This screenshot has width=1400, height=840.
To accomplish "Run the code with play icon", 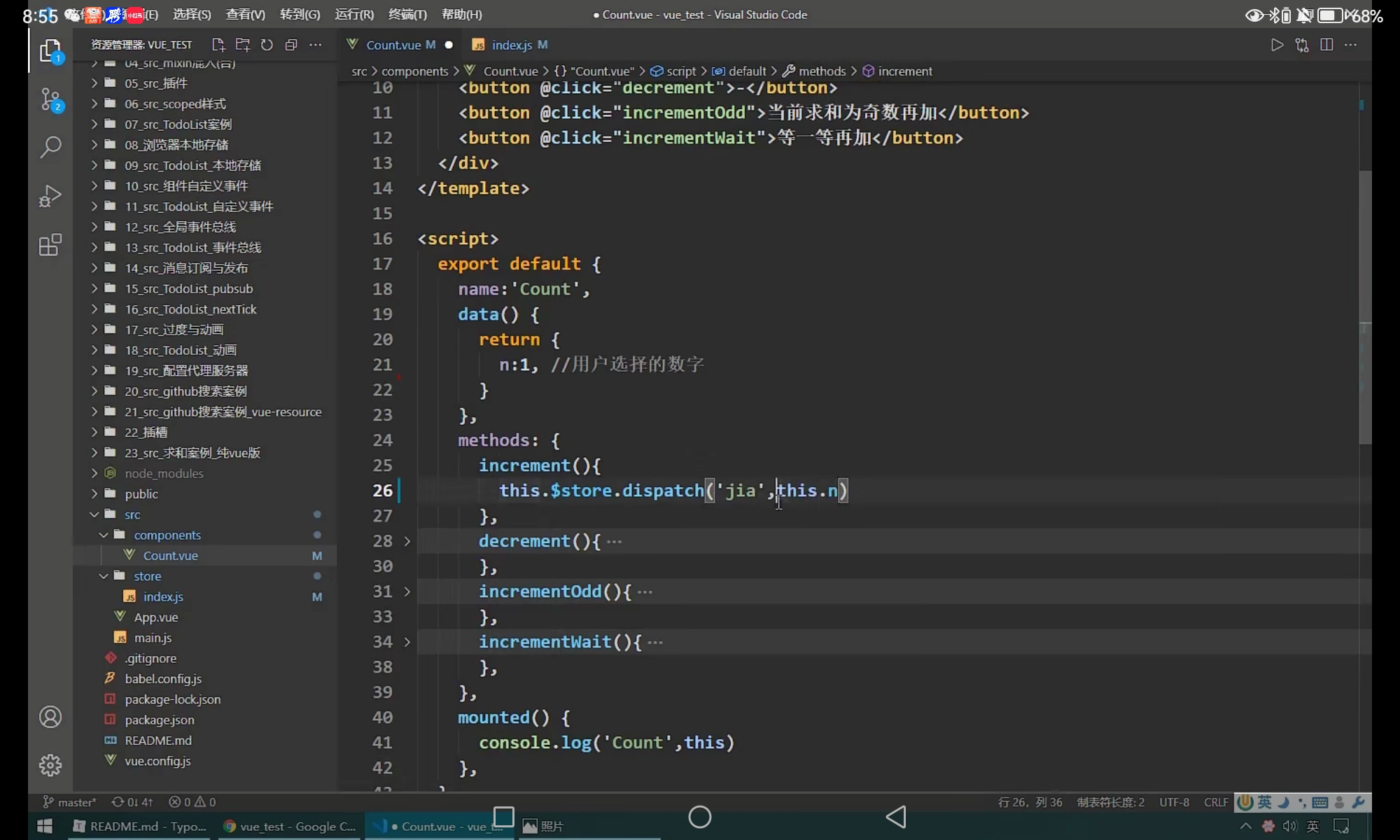I will (1277, 45).
